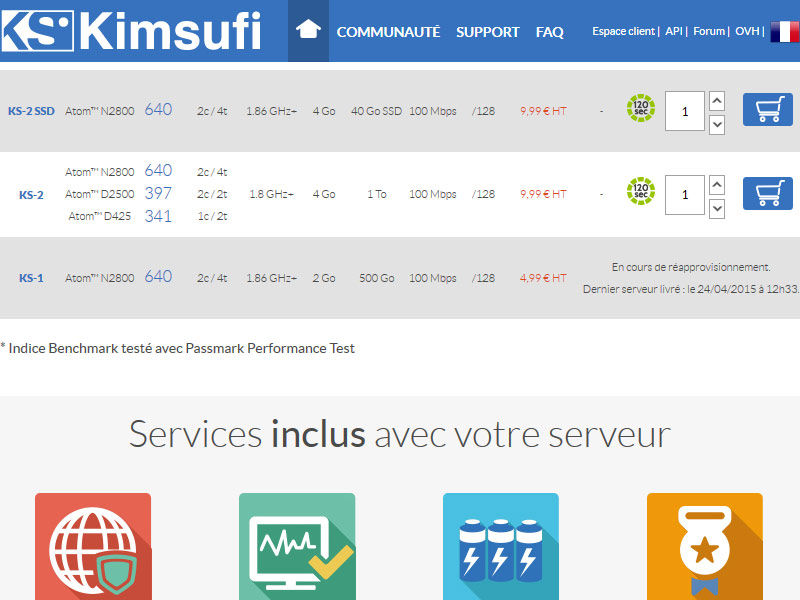Viewport: 800px width, 600px height.
Task: Open the FAQ menu
Action: pos(549,32)
